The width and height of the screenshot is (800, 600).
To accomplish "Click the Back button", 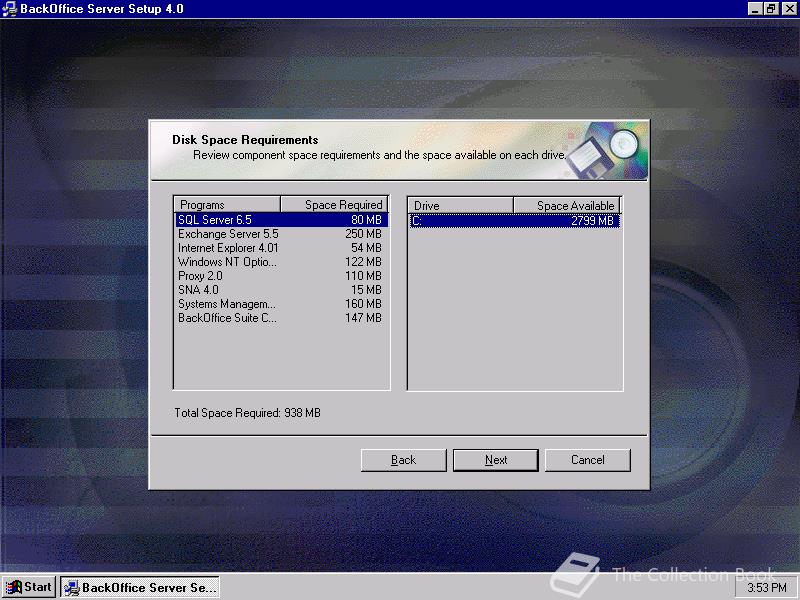I will point(403,460).
